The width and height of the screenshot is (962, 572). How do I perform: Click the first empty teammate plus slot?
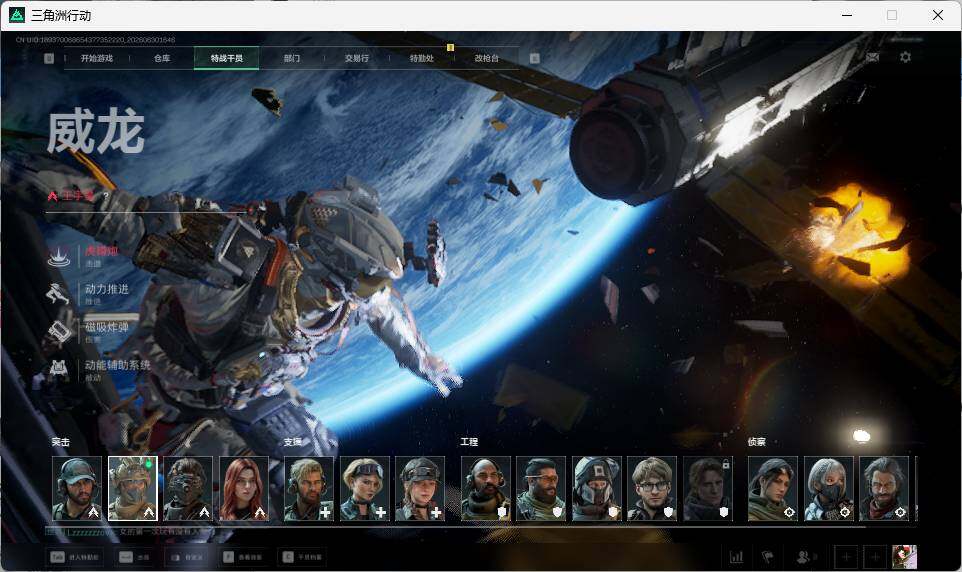(x=846, y=557)
